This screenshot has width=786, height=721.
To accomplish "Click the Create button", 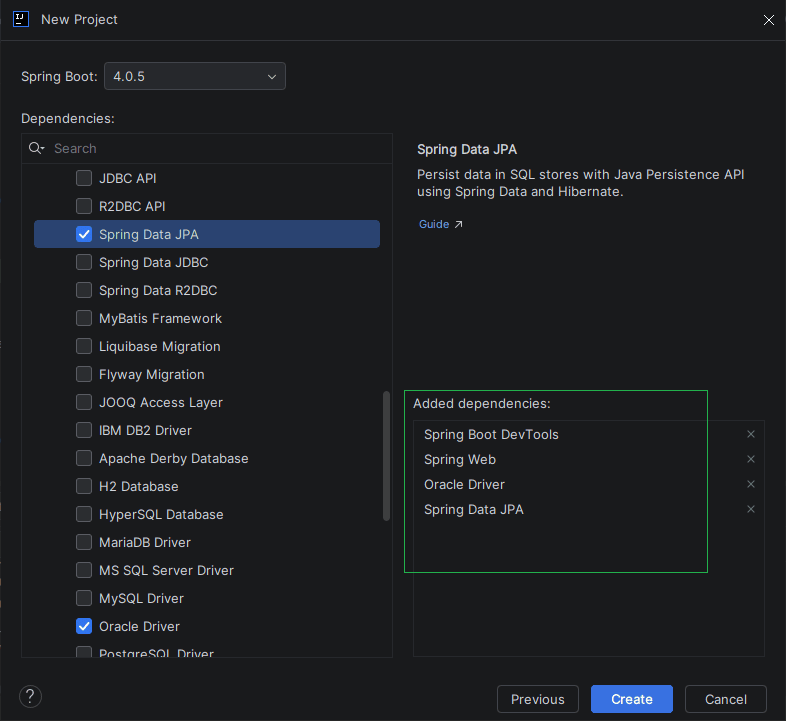I will coord(631,699).
